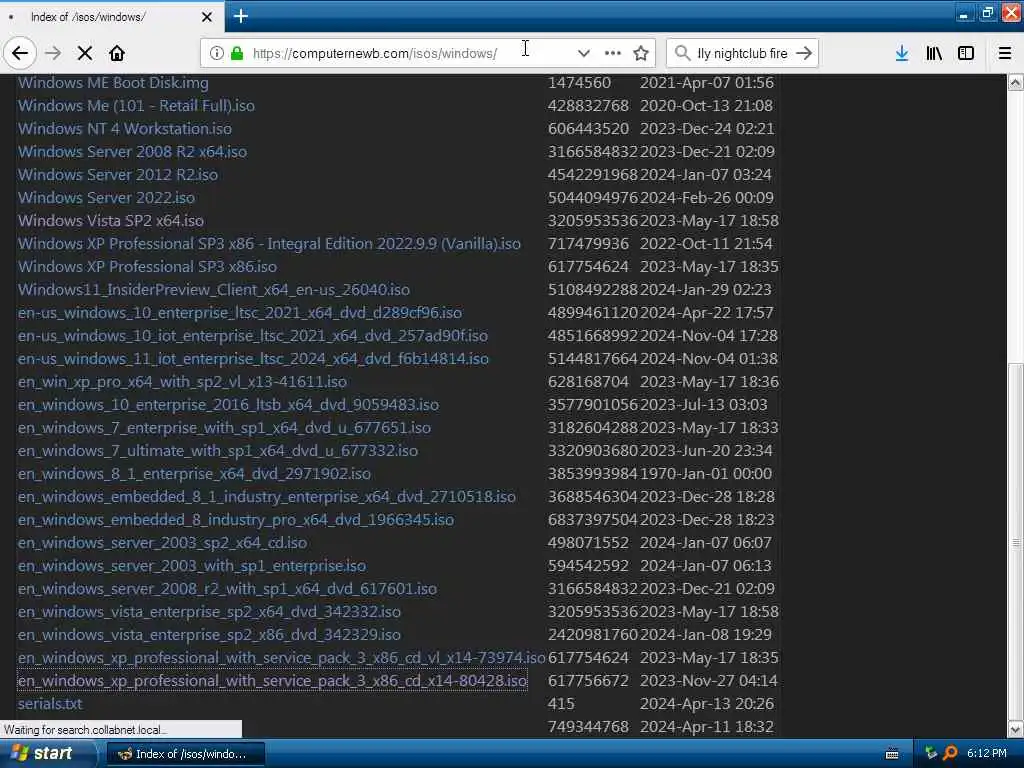Open the page actions menu
The width and height of the screenshot is (1024, 768).
613,53
